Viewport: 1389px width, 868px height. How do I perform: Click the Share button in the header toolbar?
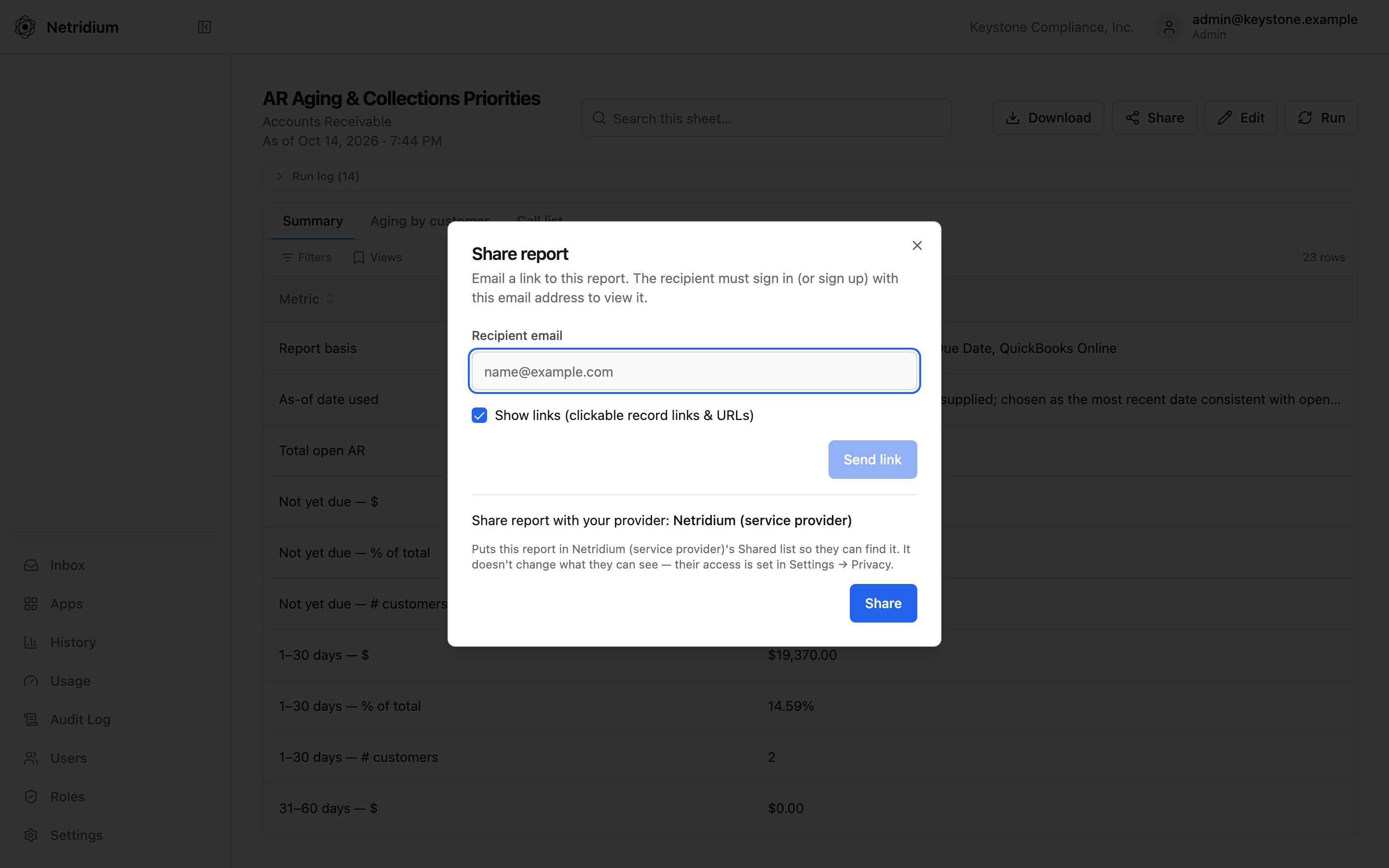coord(1154,118)
